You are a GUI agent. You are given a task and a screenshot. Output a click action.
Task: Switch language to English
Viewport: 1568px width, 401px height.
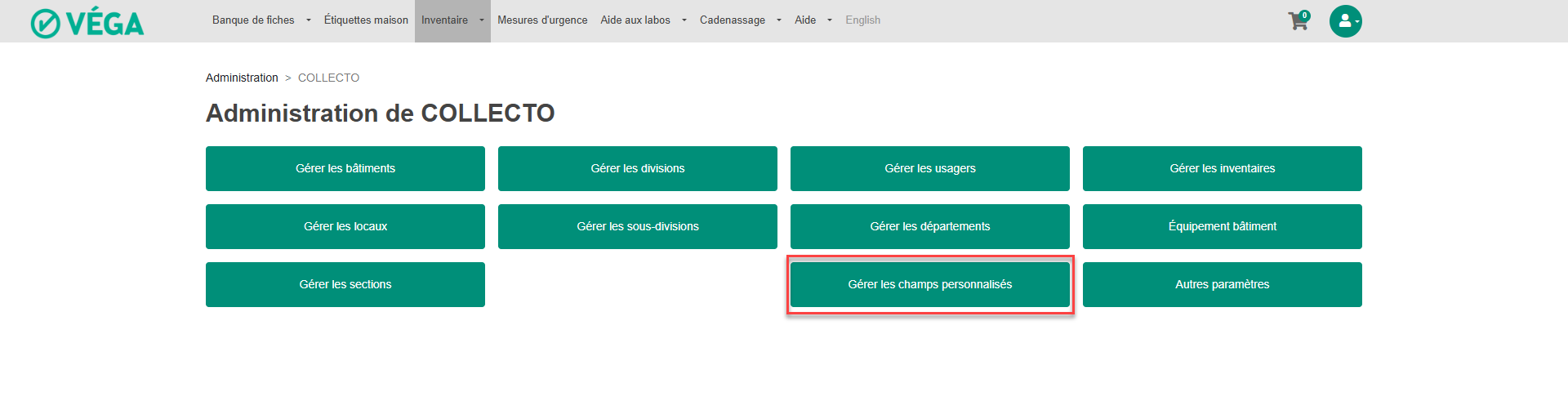click(x=862, y=20)
